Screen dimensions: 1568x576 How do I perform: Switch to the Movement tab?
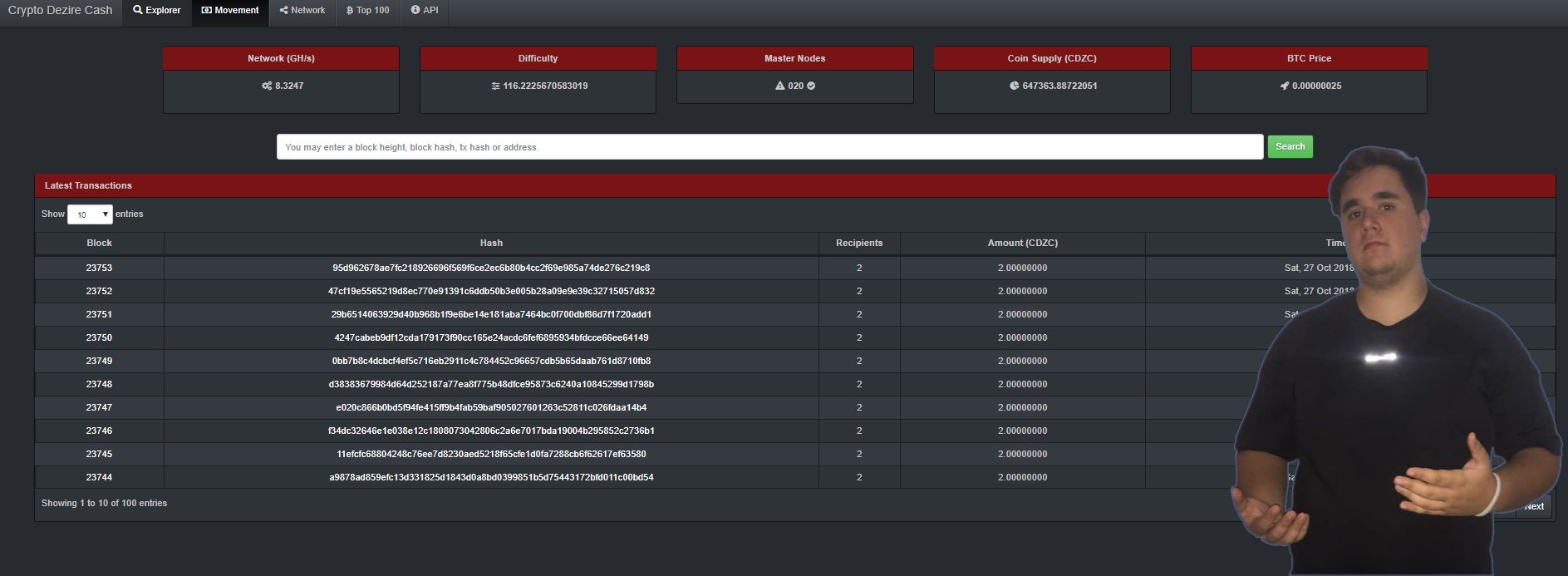[x=230, y=11]
